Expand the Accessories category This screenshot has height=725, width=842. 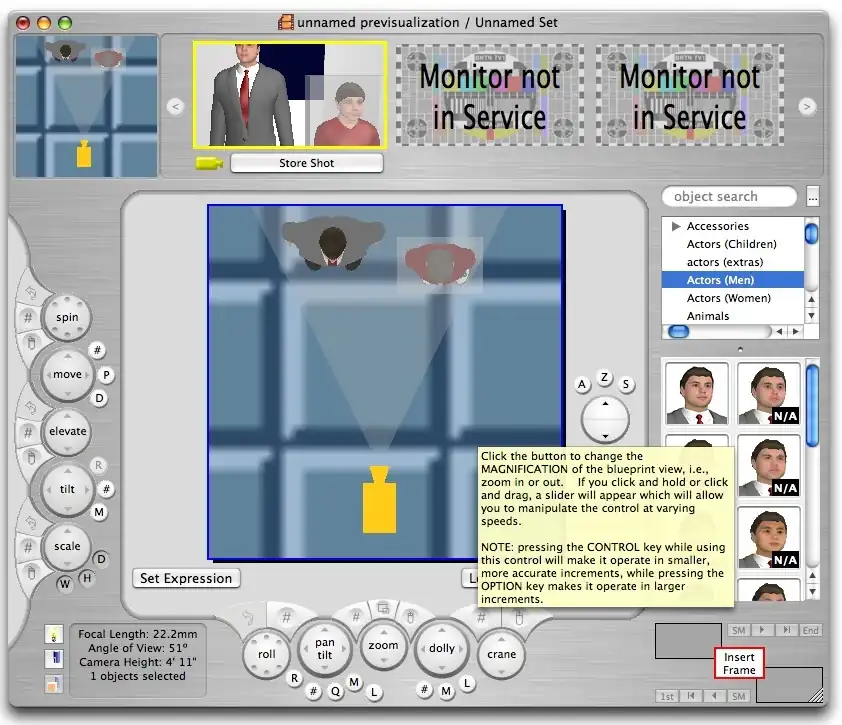point(676,226)
